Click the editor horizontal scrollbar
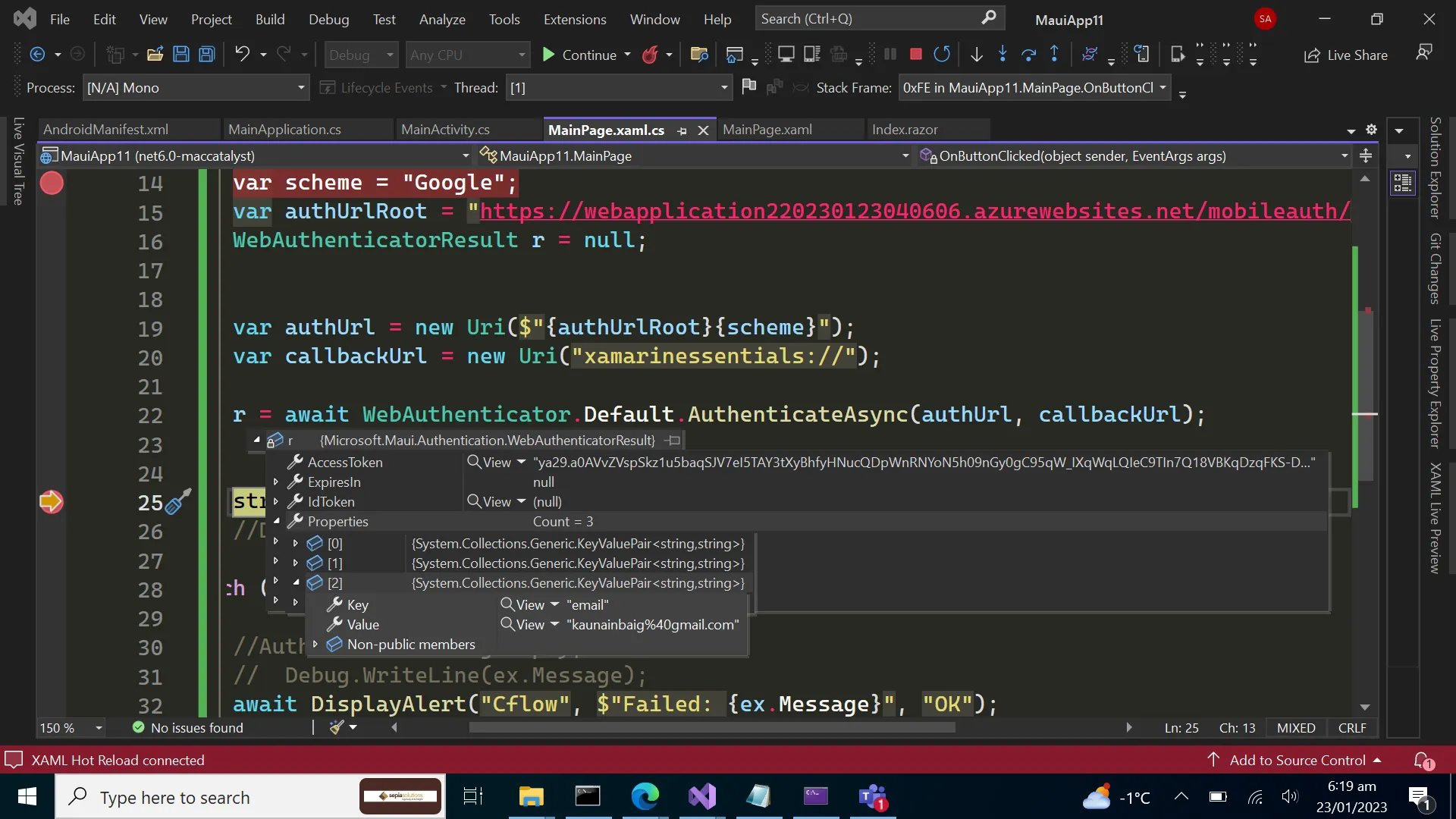 (711, 728)
